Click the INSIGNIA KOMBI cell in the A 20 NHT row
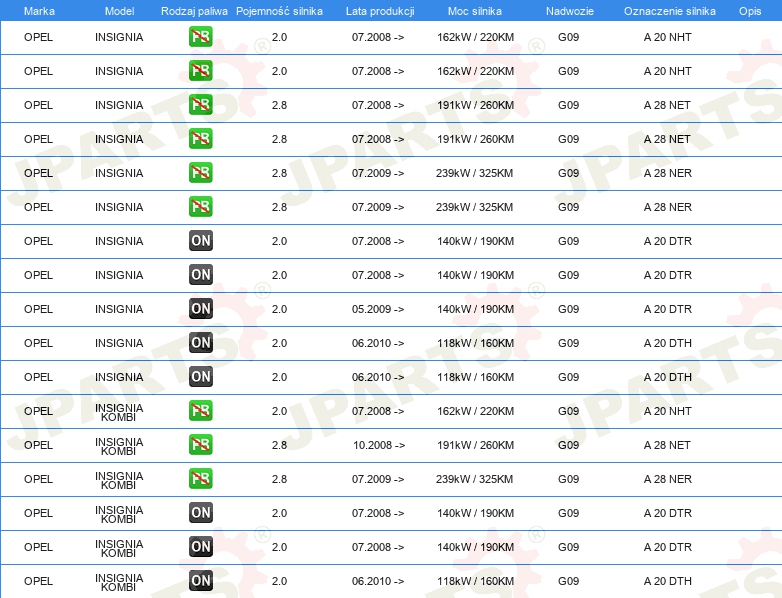The image size is (782, 598). [x=119, y=412]
